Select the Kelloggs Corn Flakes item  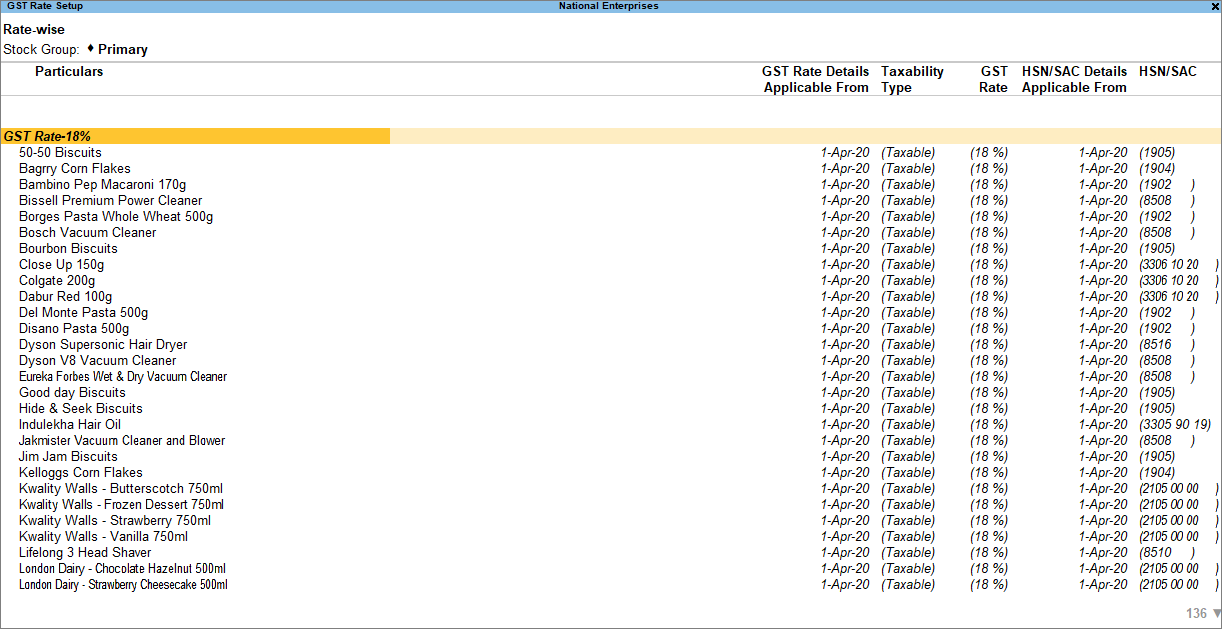81,472
